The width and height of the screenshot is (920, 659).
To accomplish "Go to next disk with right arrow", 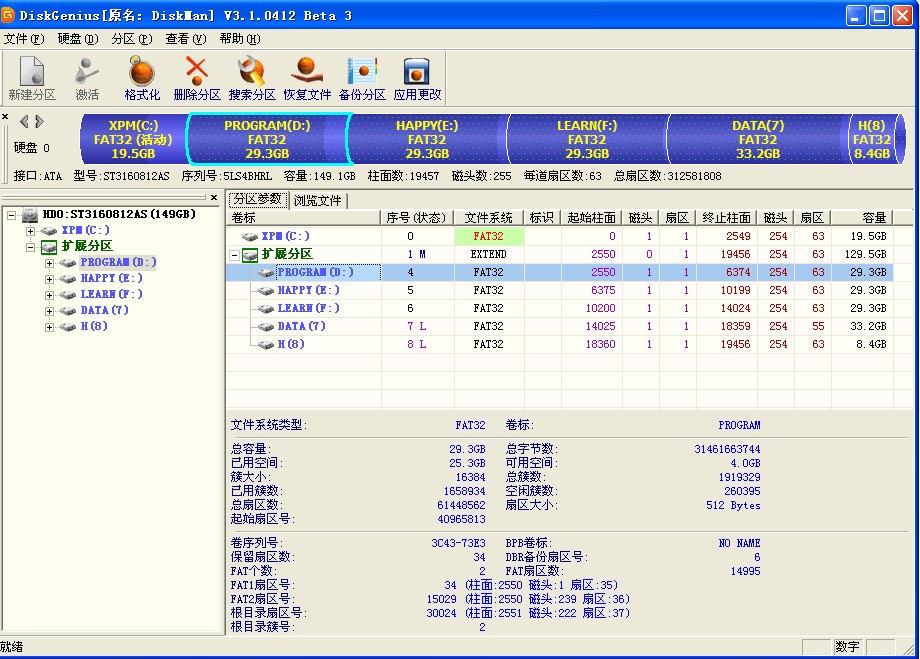I will pos(39,121).
